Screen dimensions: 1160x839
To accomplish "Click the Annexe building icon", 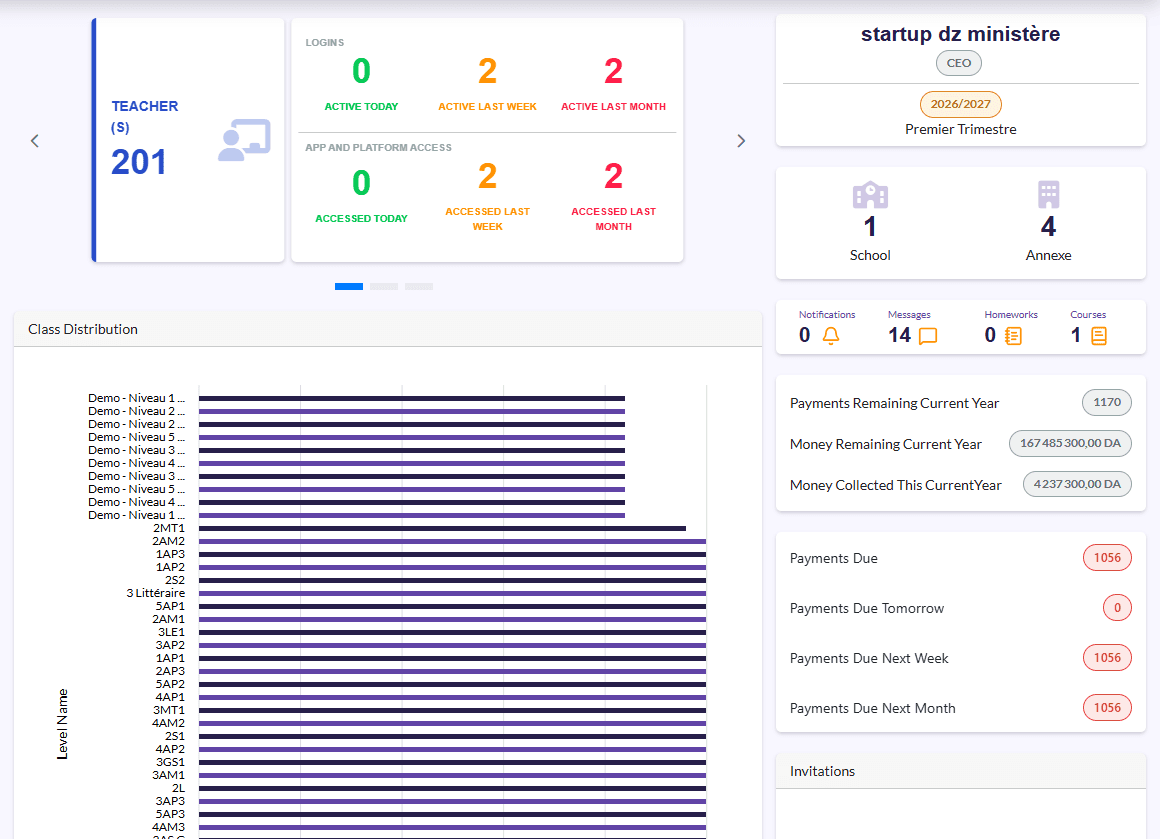I will click(1048, 195).
